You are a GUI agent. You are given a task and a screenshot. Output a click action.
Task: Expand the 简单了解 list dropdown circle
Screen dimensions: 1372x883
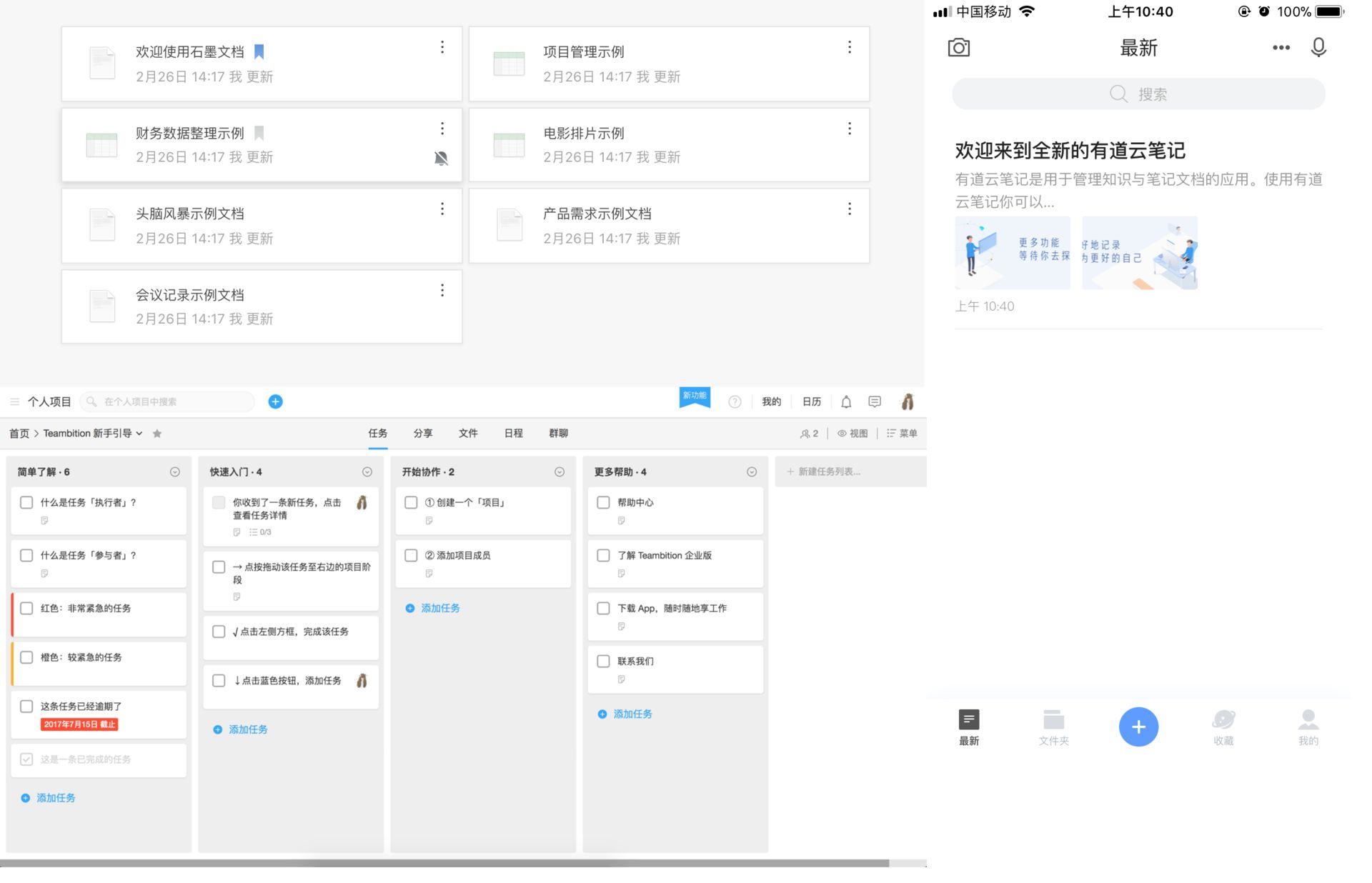tap(175, 472)
